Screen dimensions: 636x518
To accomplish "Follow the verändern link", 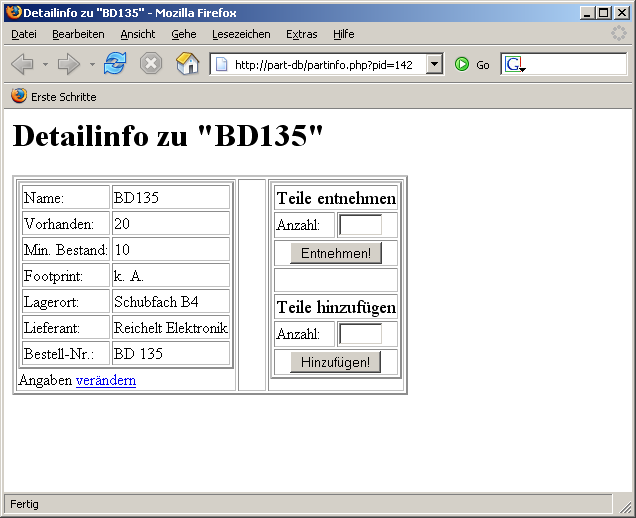I will pos(106,380).
